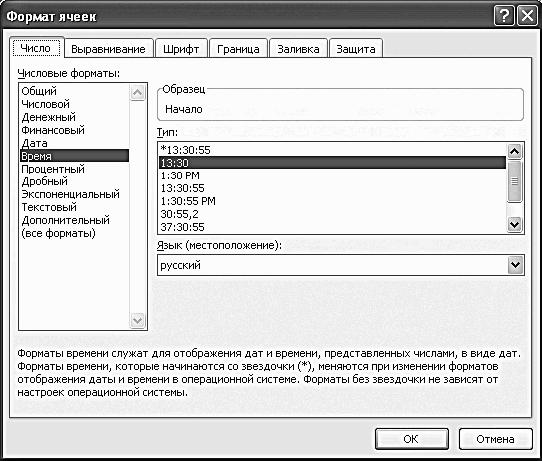This screenshot has width=542, height=461.
Task: Click the type list scroll-down arrow
Action: (x=514, y=224)
